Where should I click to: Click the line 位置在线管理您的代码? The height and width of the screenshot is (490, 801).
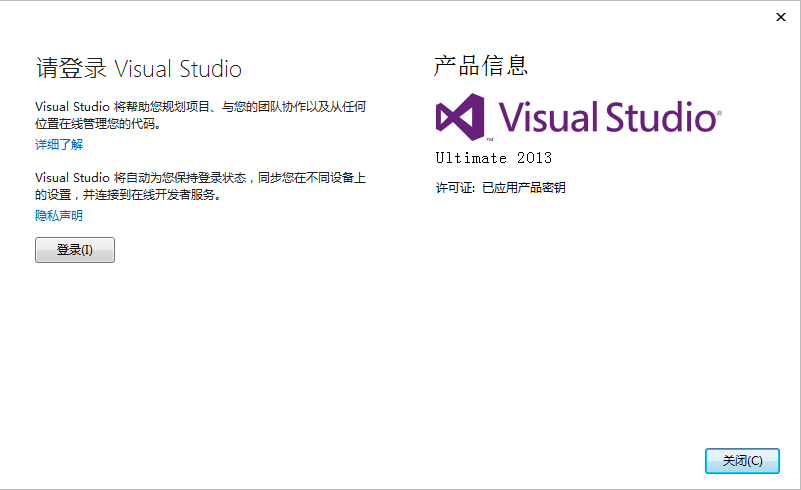[98, 124]
